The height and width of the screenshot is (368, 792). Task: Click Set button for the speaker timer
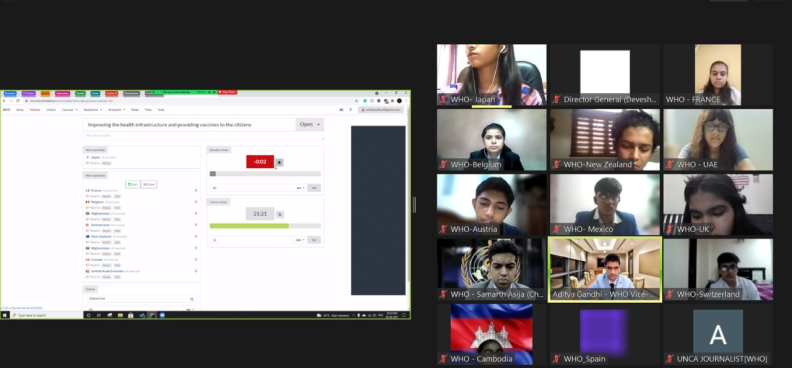(314, 188)
